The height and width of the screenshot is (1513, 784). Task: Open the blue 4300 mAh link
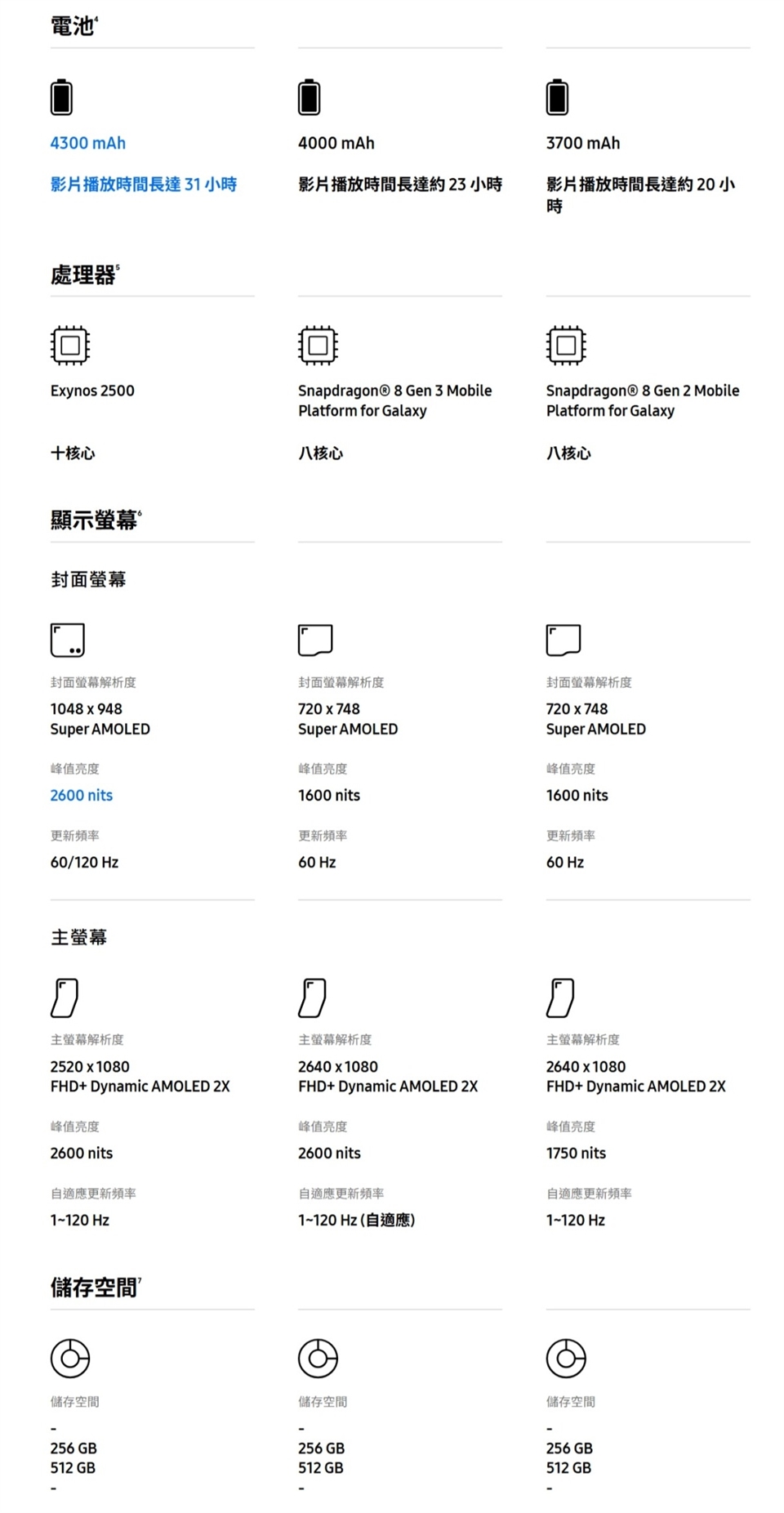pos(88,143)
